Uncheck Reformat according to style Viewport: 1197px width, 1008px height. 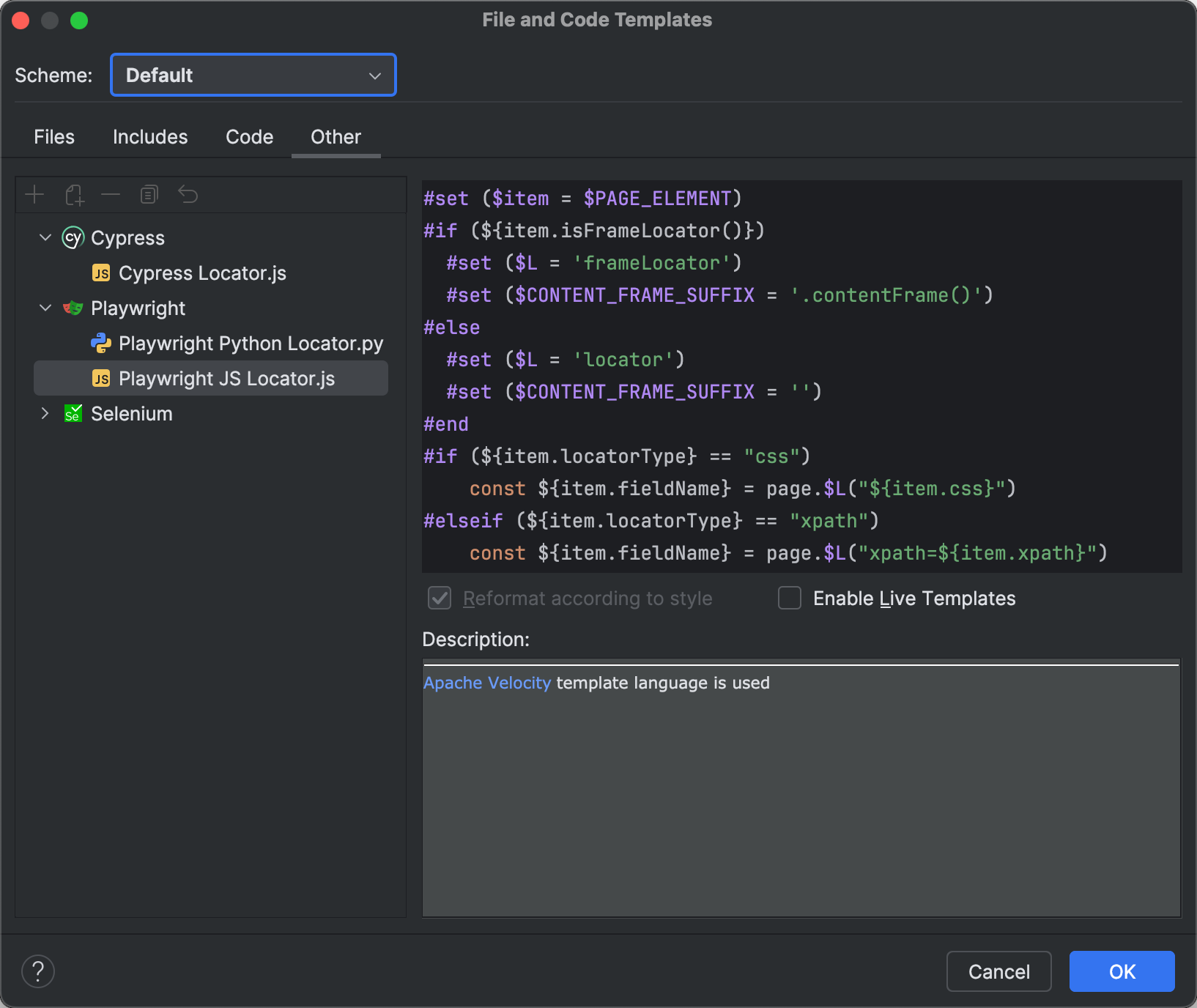[x=439, y=598]
